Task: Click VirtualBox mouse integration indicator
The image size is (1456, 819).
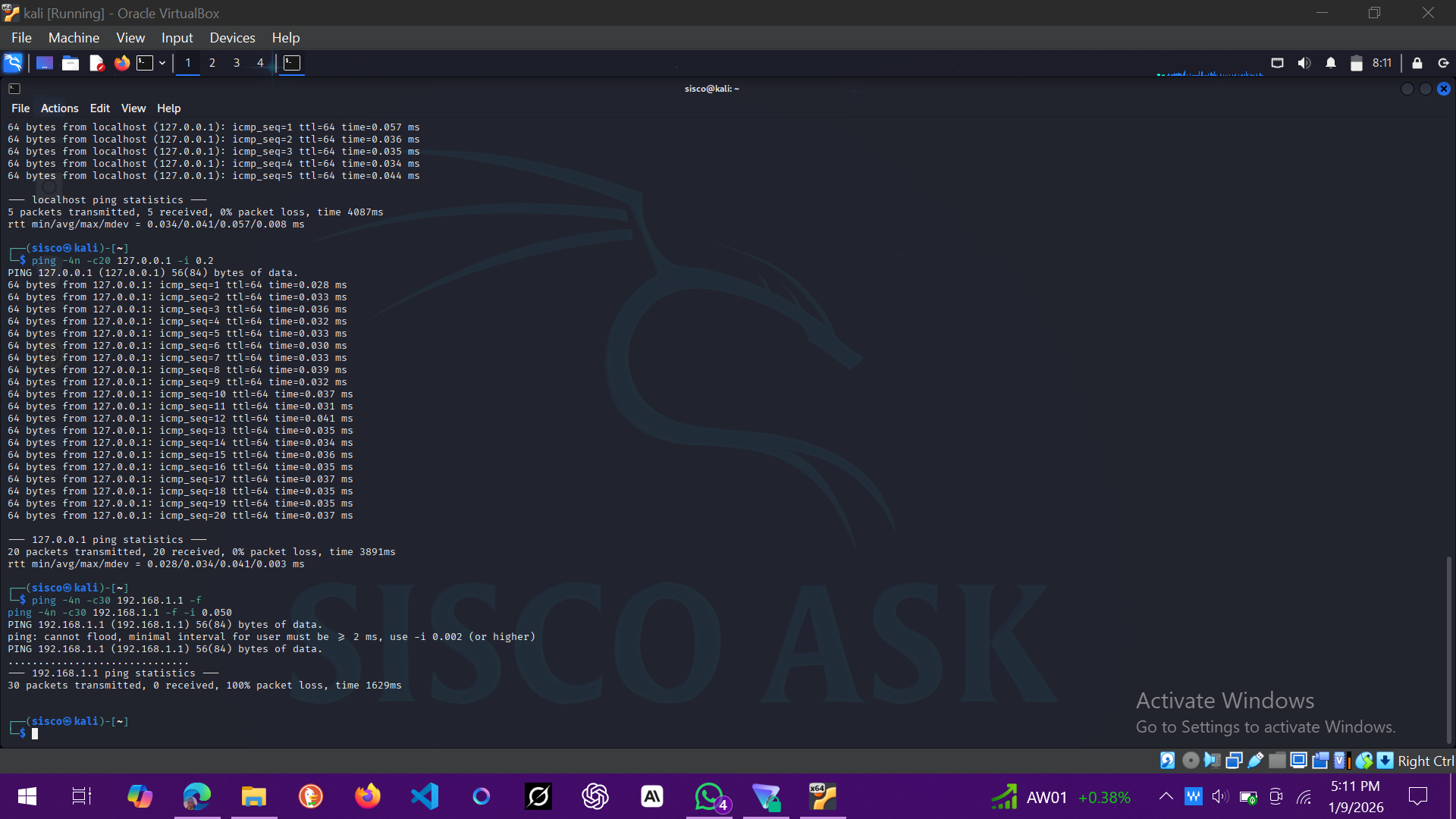Action: pyautogui.click(x=1364, y=761)
